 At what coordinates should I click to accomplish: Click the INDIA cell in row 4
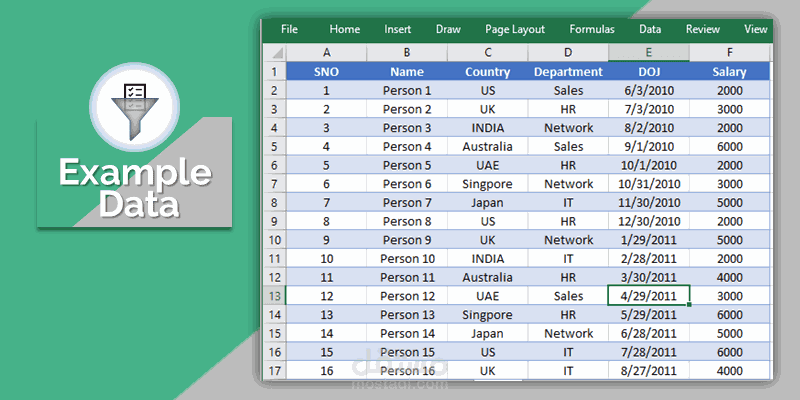pyautogui.click(x=488, y=128)
